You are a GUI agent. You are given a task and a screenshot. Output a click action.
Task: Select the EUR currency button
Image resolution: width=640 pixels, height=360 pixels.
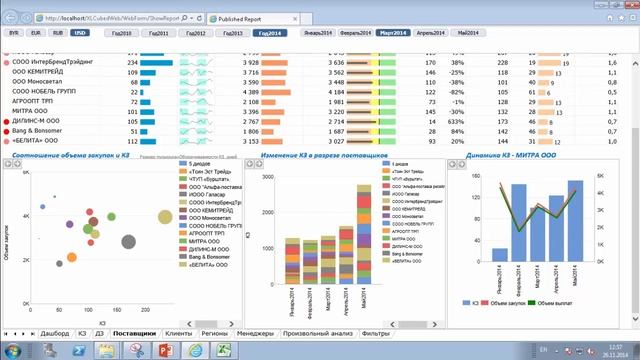coord(36,33)
